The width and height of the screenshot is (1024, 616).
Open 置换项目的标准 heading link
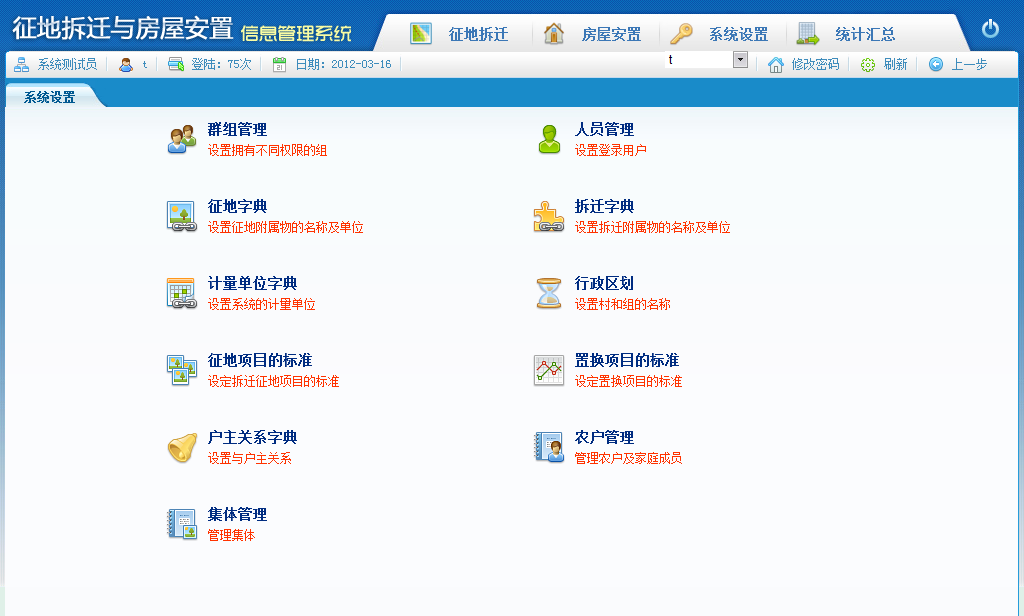tap(627, 361)
